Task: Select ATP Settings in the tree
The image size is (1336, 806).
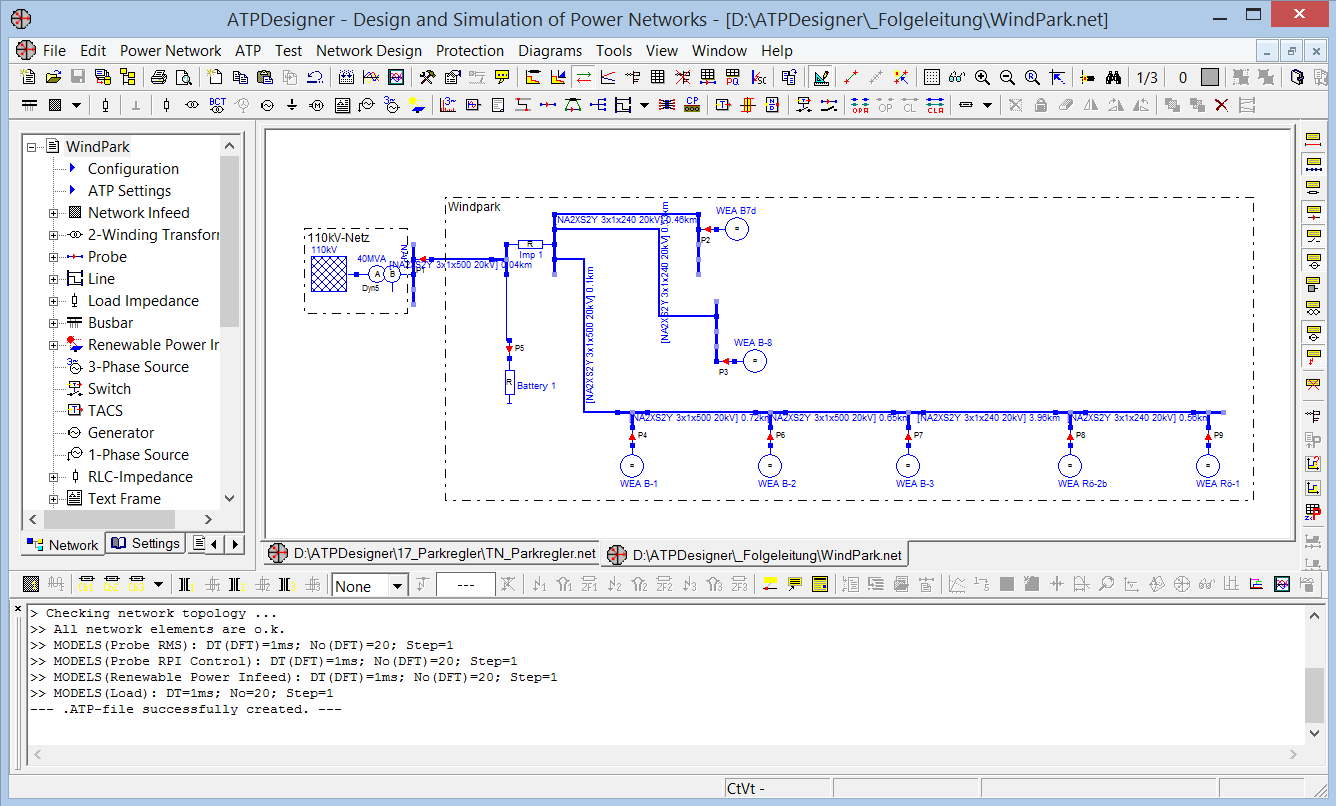Action: pos(129,191)
